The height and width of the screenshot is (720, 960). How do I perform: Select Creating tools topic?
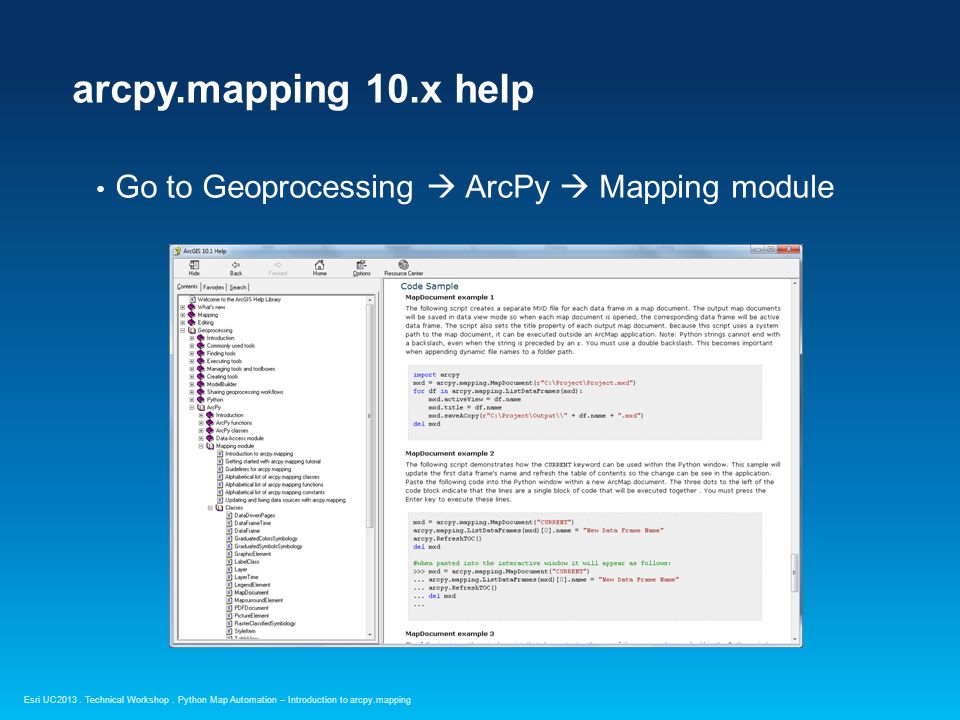pos(222,377)
